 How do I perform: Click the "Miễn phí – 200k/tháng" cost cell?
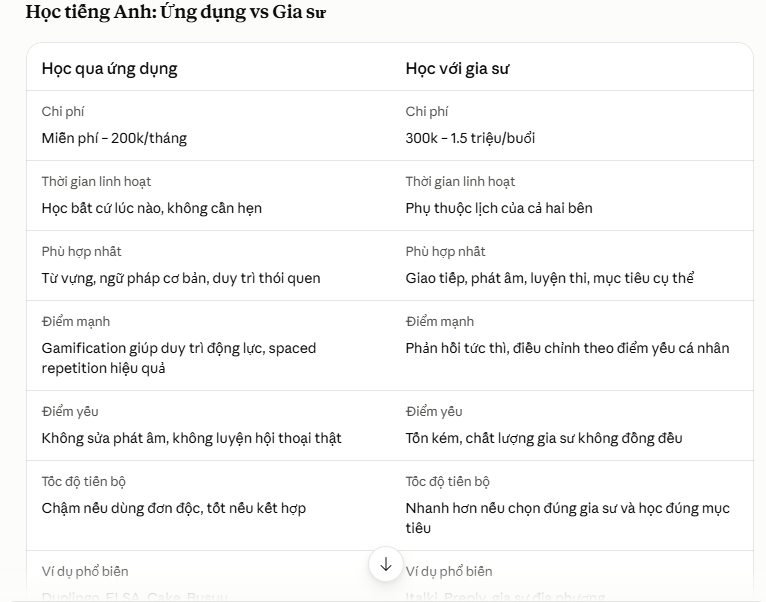[x=114, y=138]
